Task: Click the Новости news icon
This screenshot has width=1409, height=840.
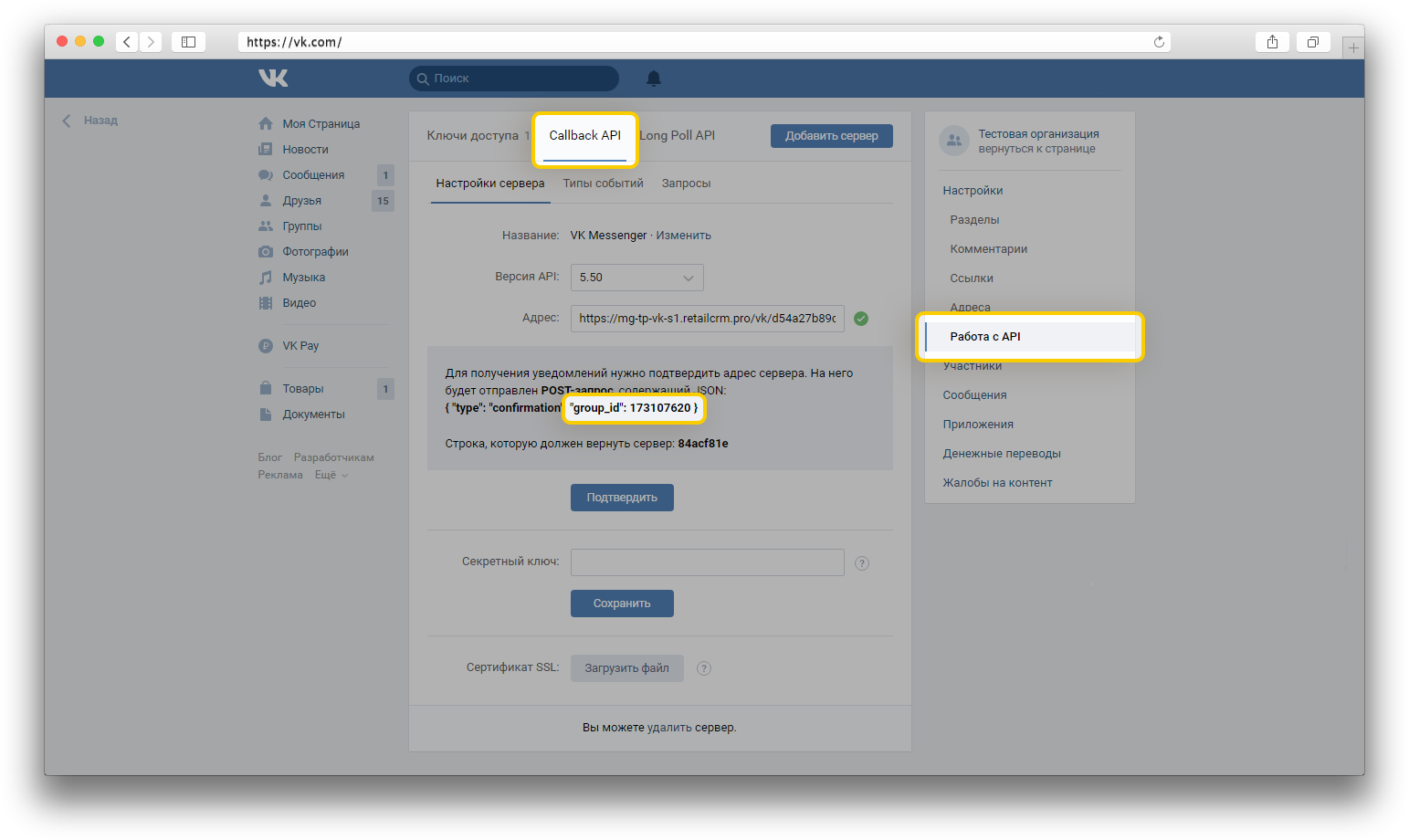Action: (266, 149)
